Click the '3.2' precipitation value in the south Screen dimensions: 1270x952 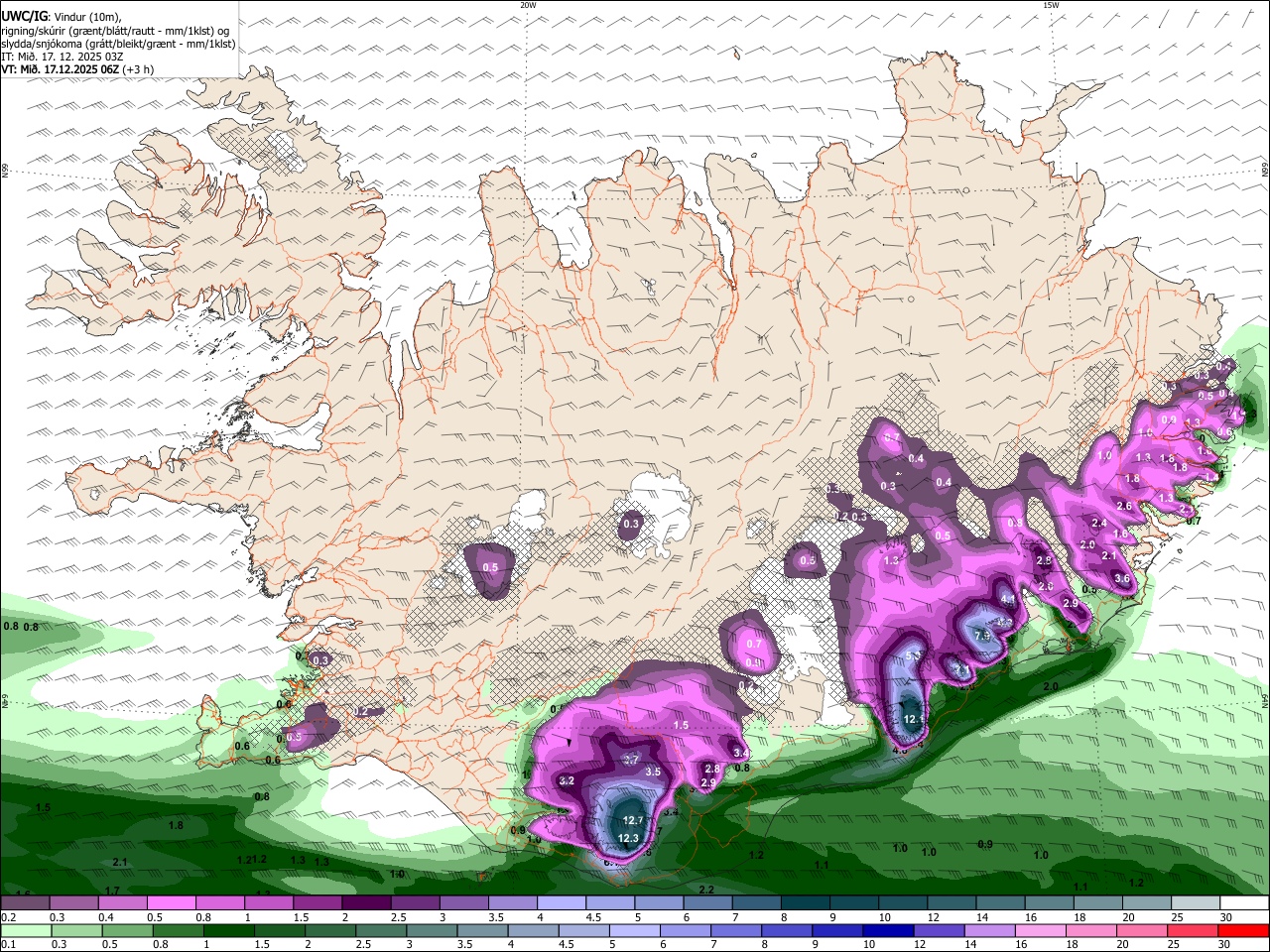(568, 781)
